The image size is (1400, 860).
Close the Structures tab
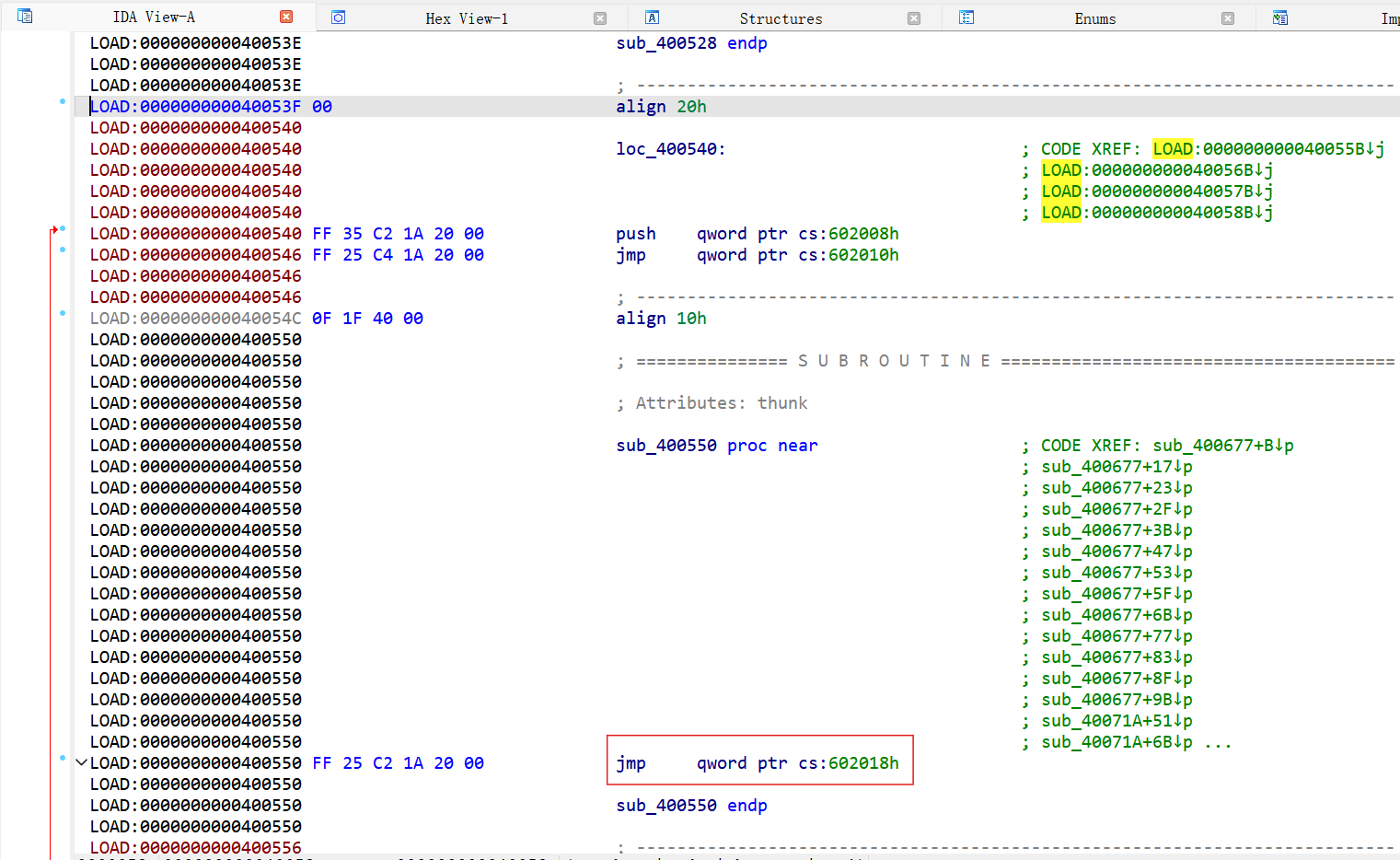pos(914,18)
